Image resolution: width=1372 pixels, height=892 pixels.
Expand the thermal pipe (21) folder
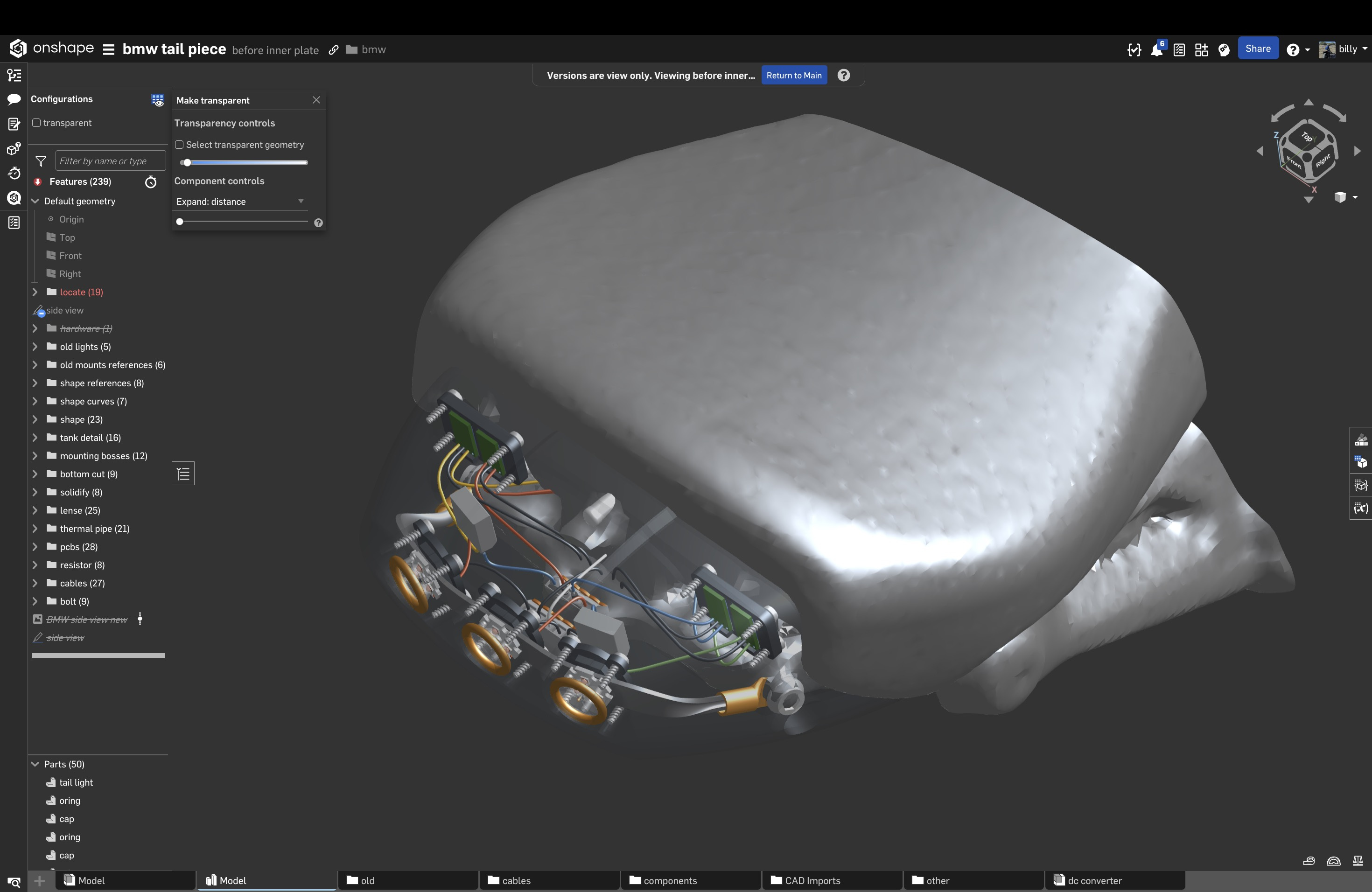point(35,529)
